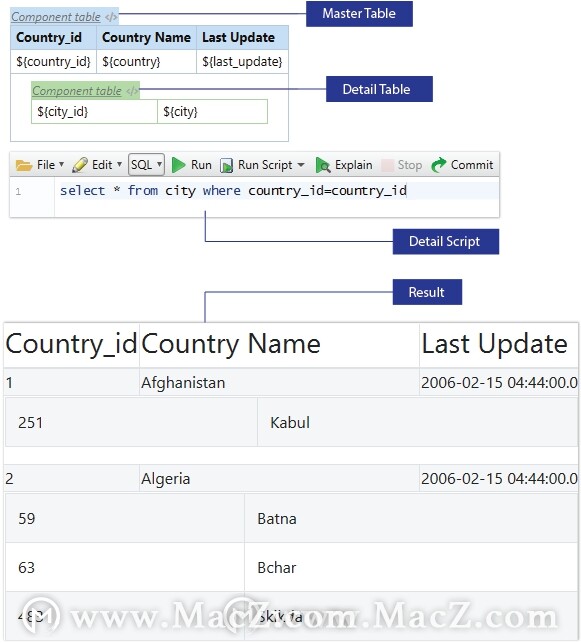Click the result Country Name column header

pyautogui.click(x=279, y=344)
